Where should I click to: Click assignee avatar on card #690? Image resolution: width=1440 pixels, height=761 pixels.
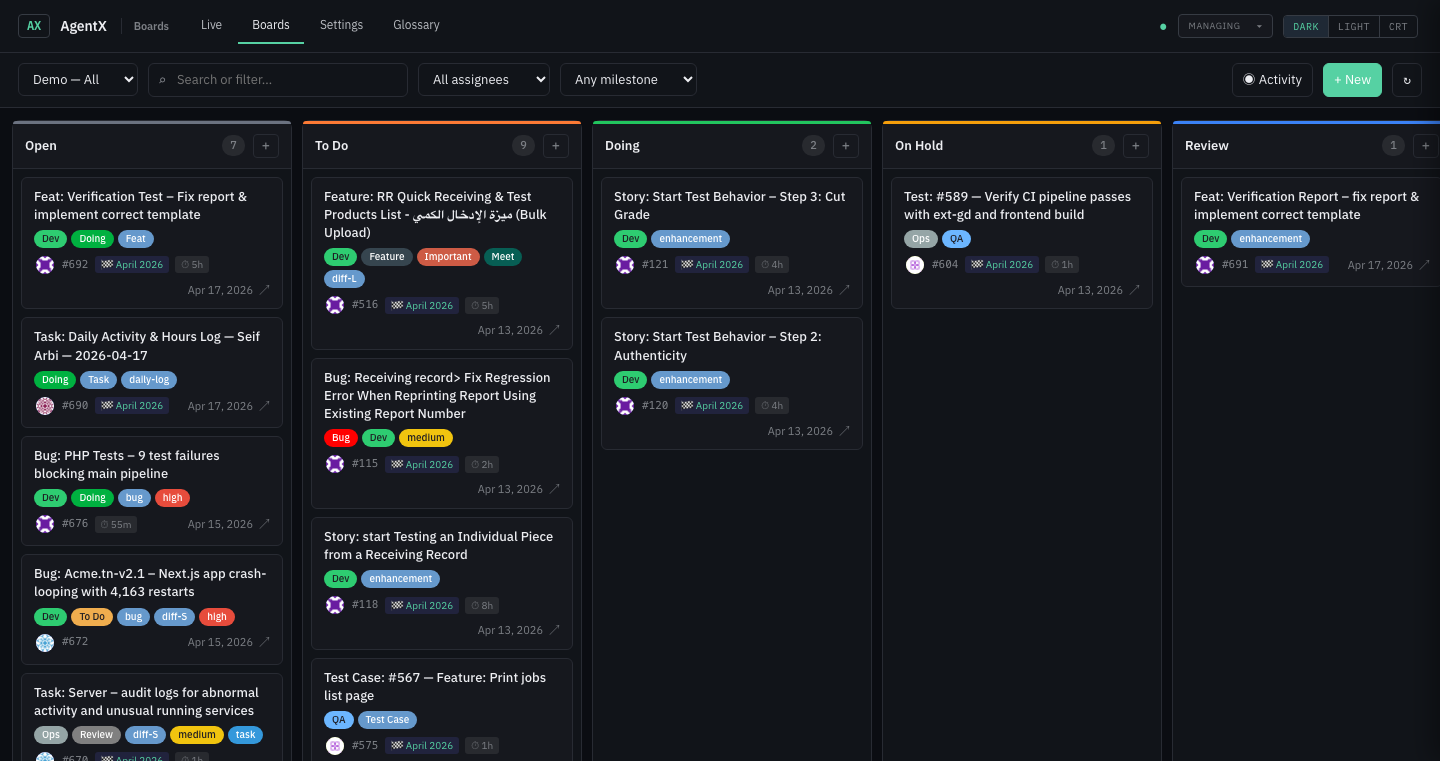tap(45, 406)
